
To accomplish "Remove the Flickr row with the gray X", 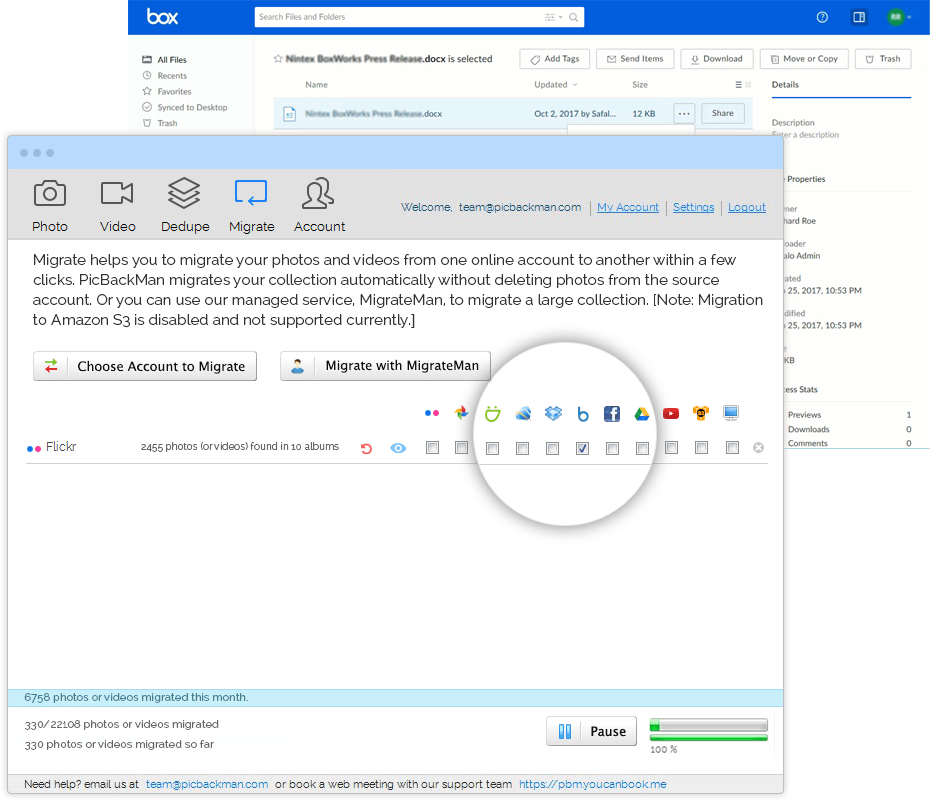I will point(759,448).
